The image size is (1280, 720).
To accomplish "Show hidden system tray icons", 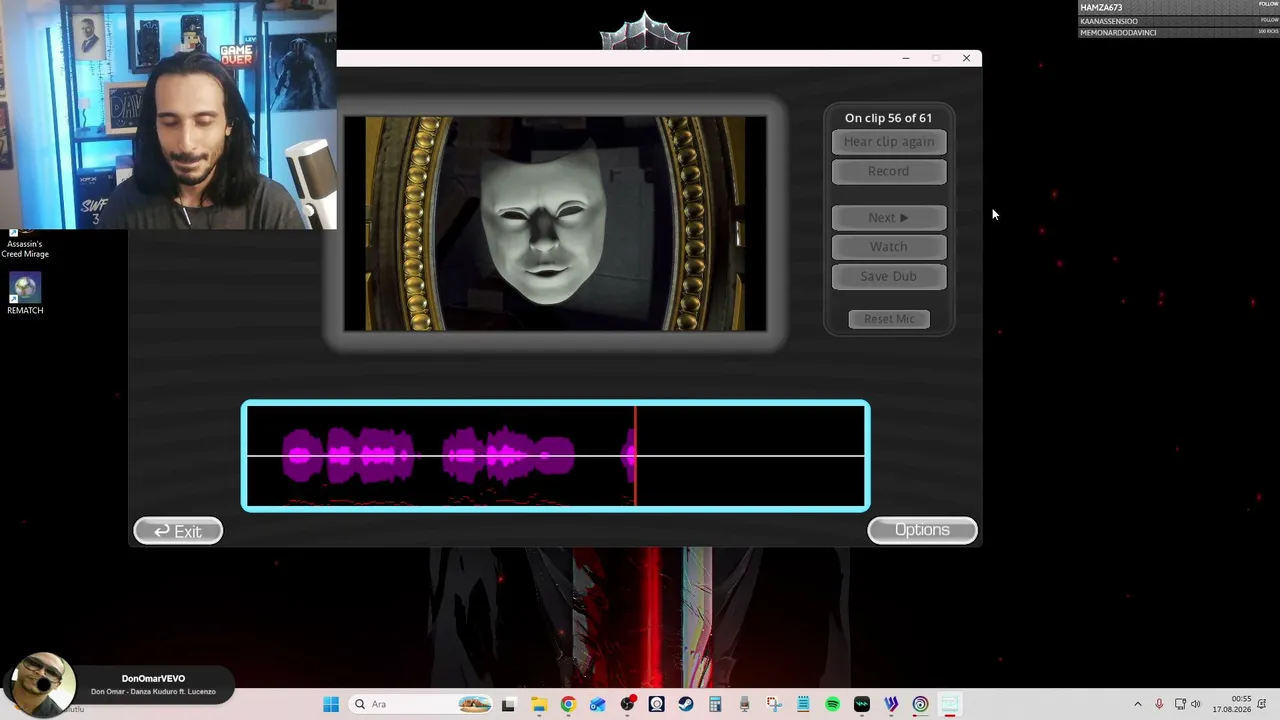I will click(x=1137, y=704).
